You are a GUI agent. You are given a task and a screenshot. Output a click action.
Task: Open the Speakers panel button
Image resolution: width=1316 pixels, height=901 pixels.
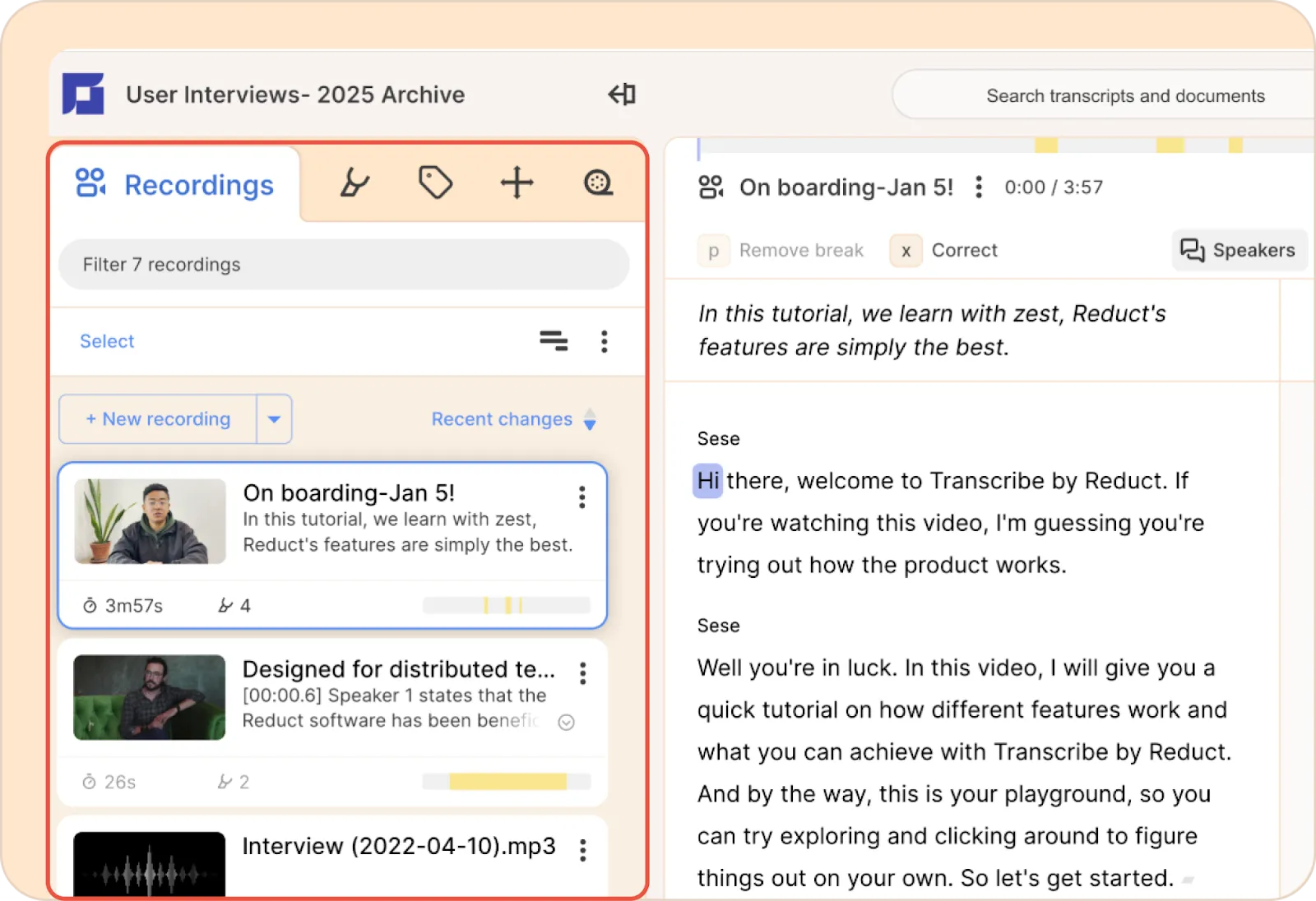coord(1239,250)
